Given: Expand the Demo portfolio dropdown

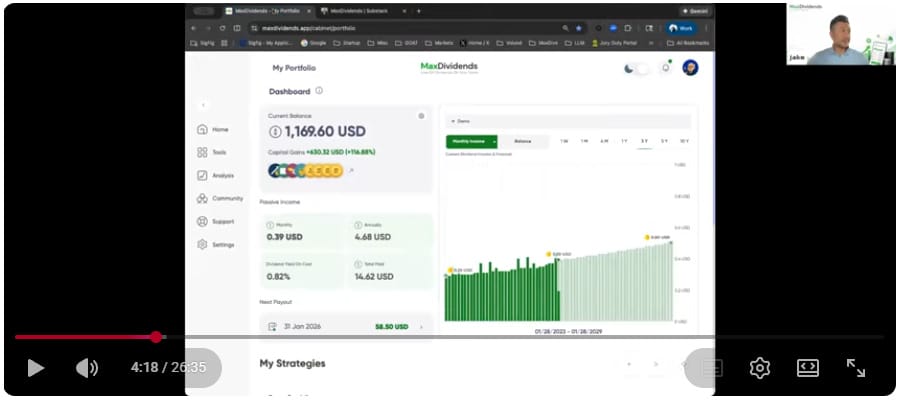Looking at the screenshot, I should (x=568, y=121).
